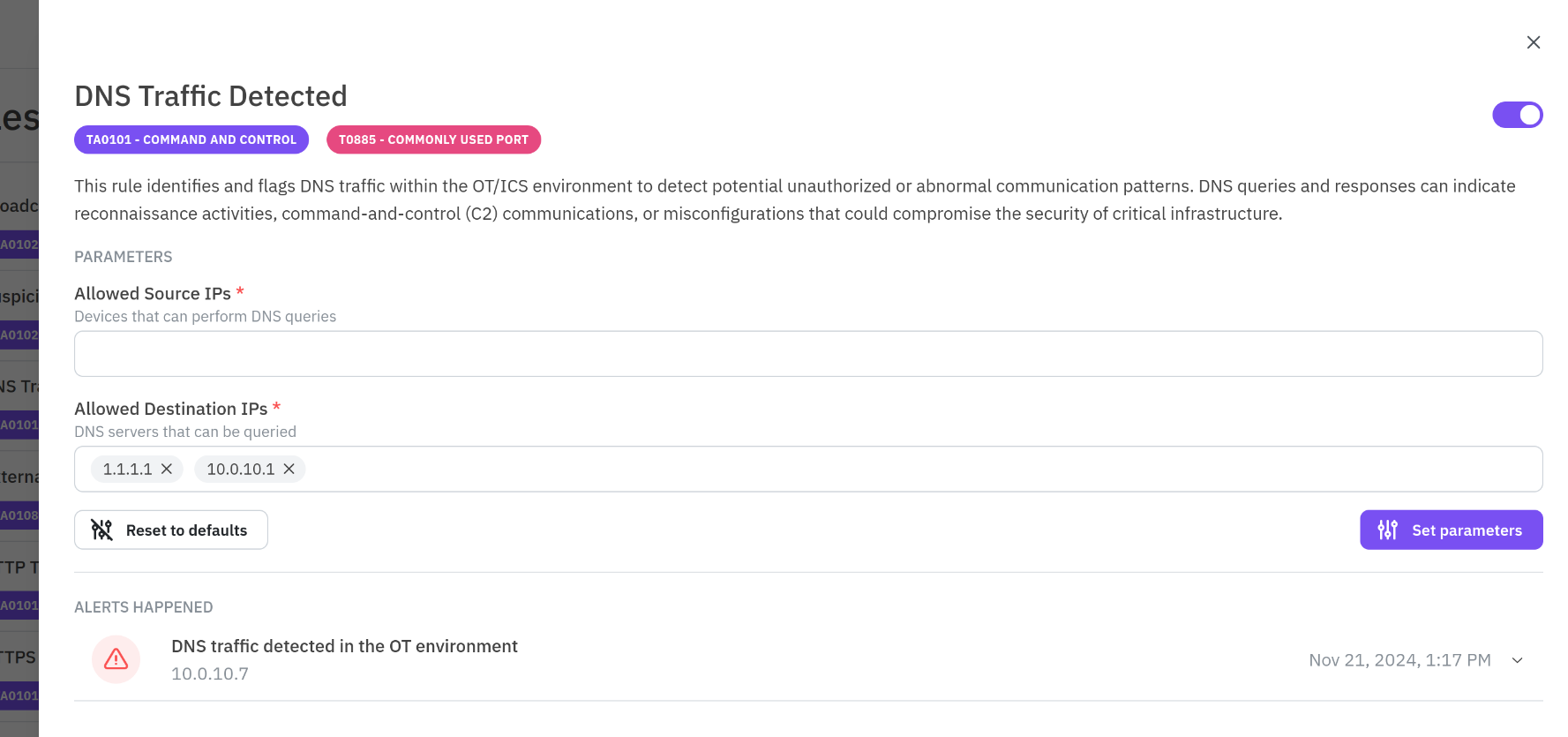Click the 1.1.1.1 IP chip label
The image size is (1568, 737).
pos(127,469)
